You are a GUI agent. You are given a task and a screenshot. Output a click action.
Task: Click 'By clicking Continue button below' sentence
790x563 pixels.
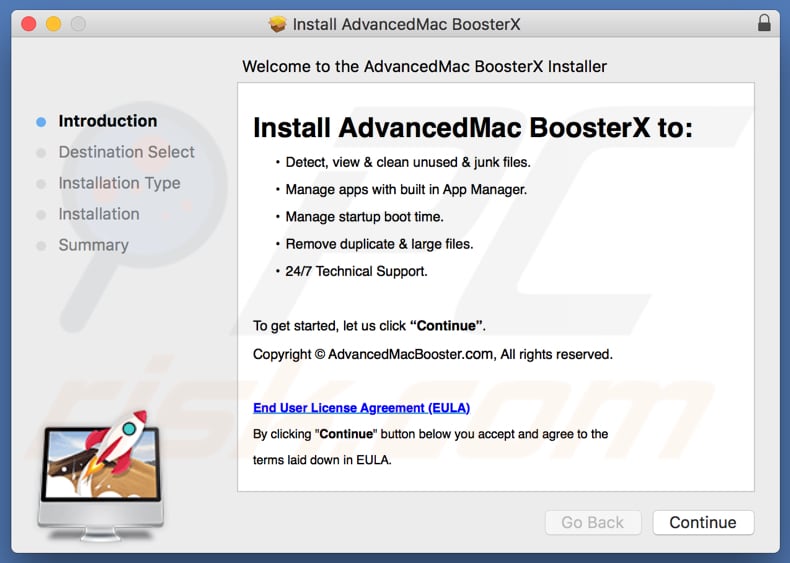[x=430, y=434]
